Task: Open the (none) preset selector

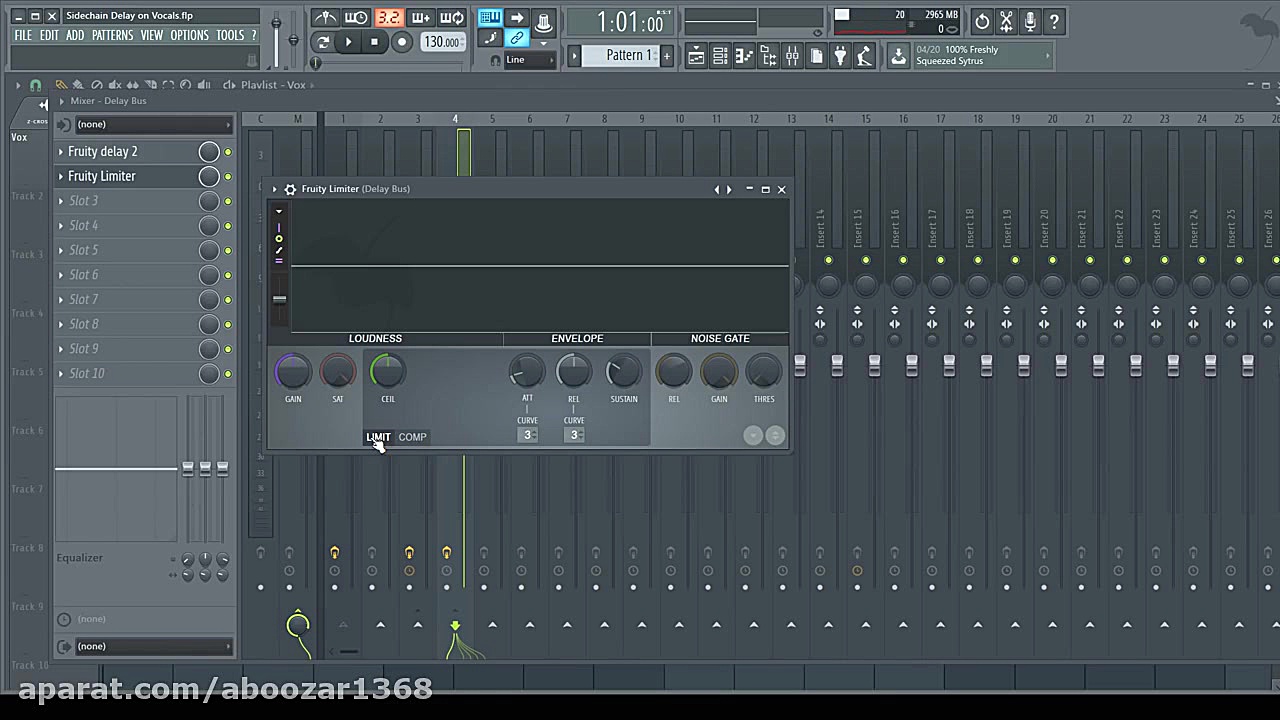Action: tap(150, 123)
